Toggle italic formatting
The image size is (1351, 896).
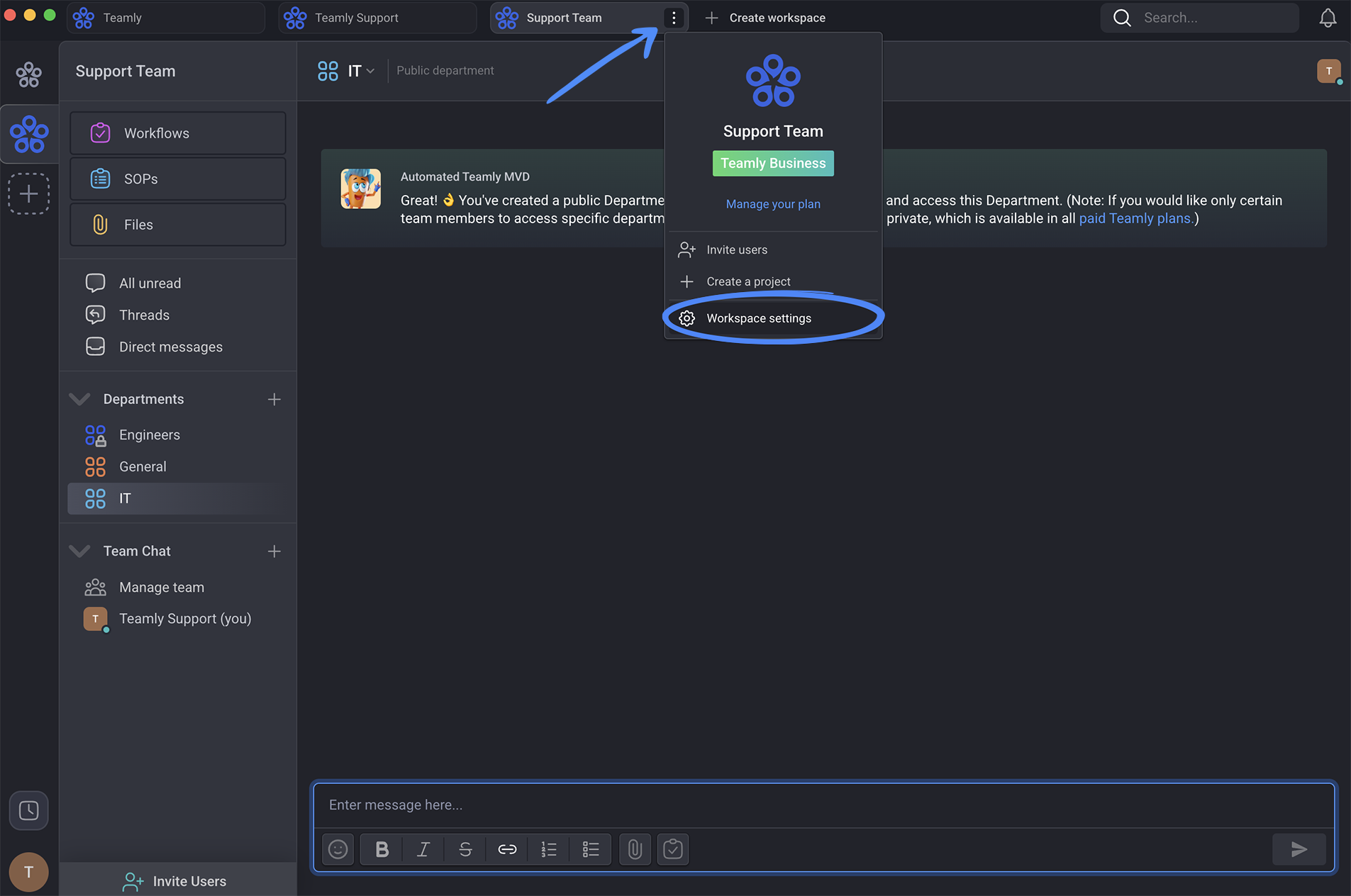423,849
